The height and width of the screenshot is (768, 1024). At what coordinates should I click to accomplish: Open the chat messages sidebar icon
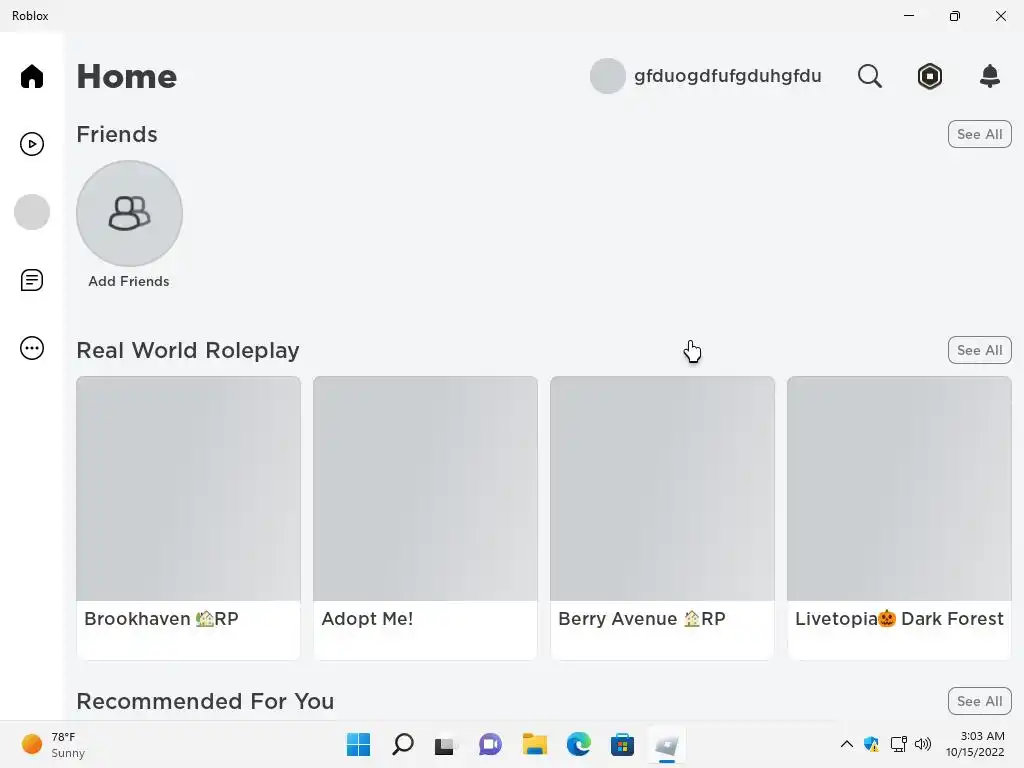point(31,280)
